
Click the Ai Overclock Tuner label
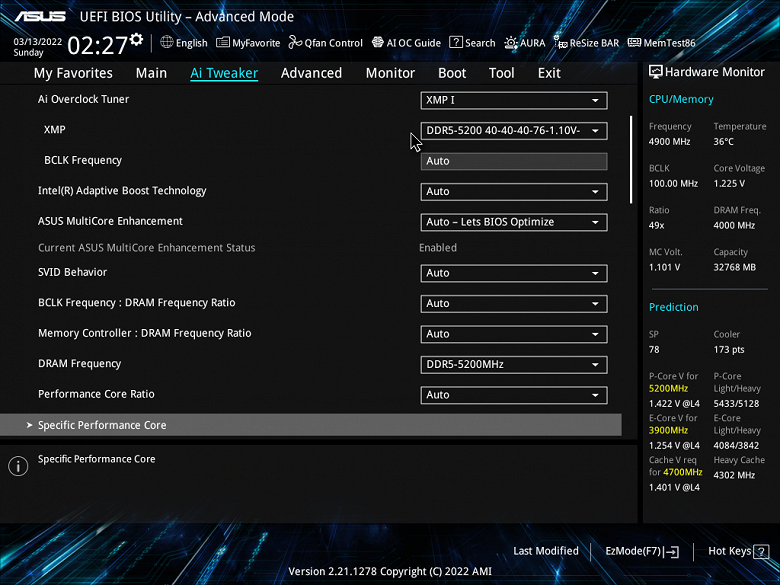coord(84,99)
